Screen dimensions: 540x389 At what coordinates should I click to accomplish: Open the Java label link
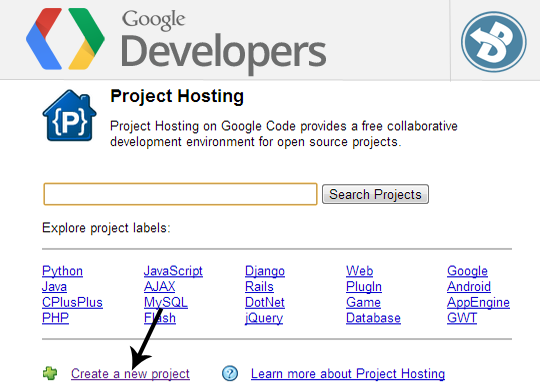(54, 286)
